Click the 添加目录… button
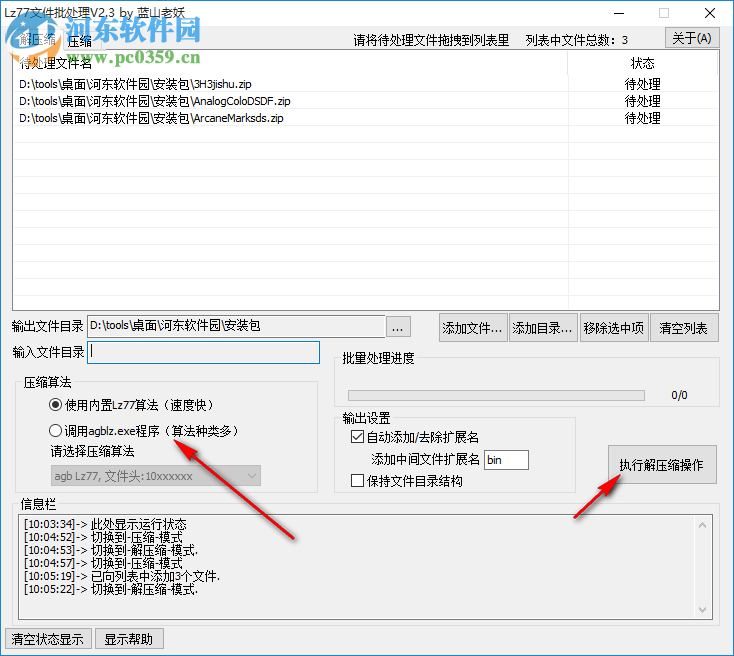The height and width of the screenshot is (656, 734). click(543, 328)
